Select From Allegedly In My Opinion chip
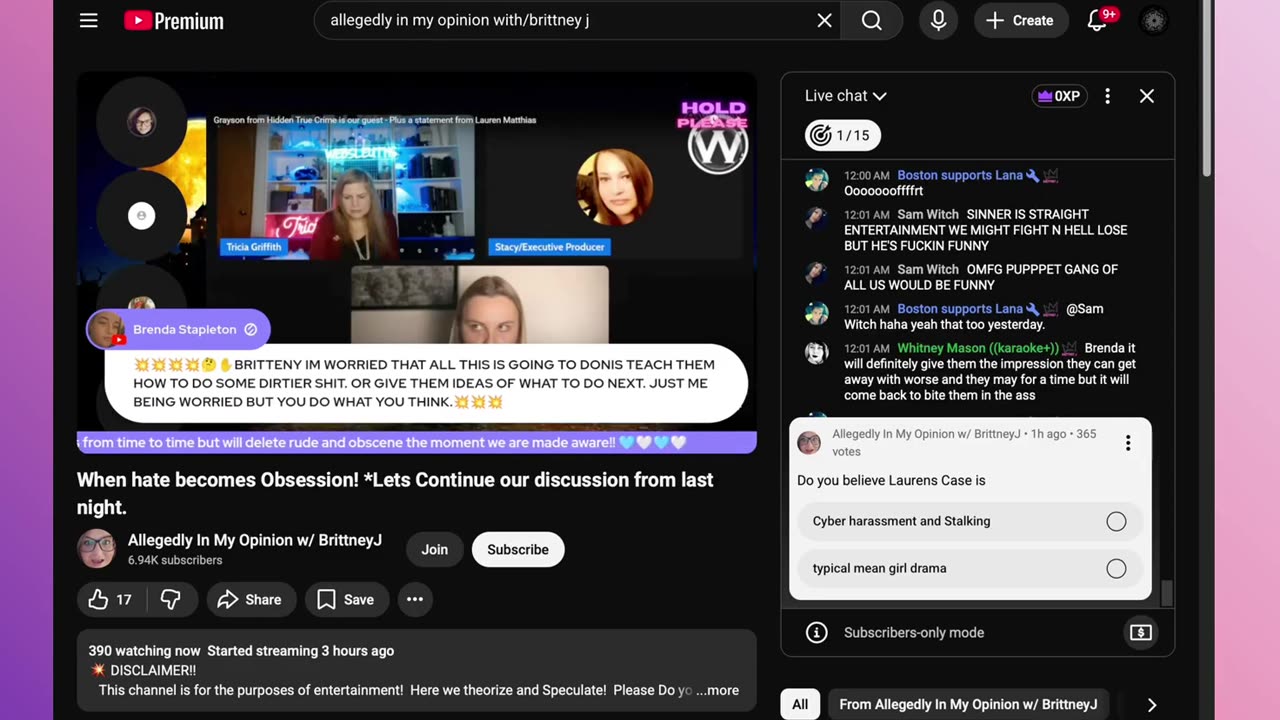This screenshot has width=1280, height=720. tap(968, 704)
